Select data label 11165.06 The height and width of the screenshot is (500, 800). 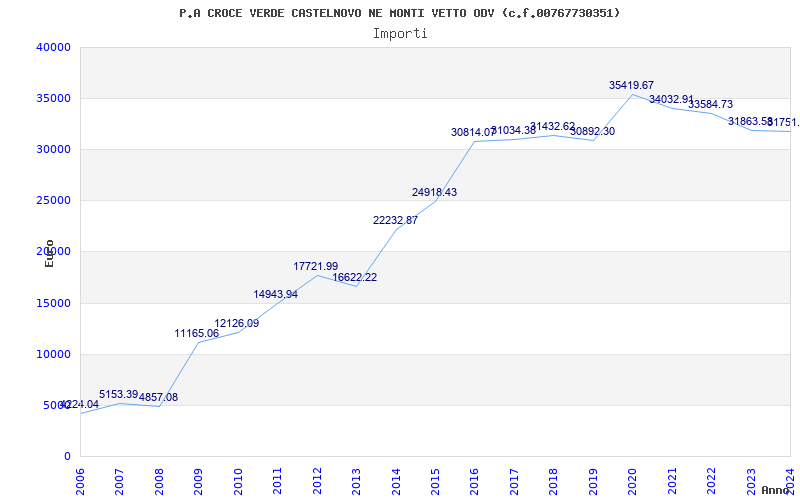(196, 334)
